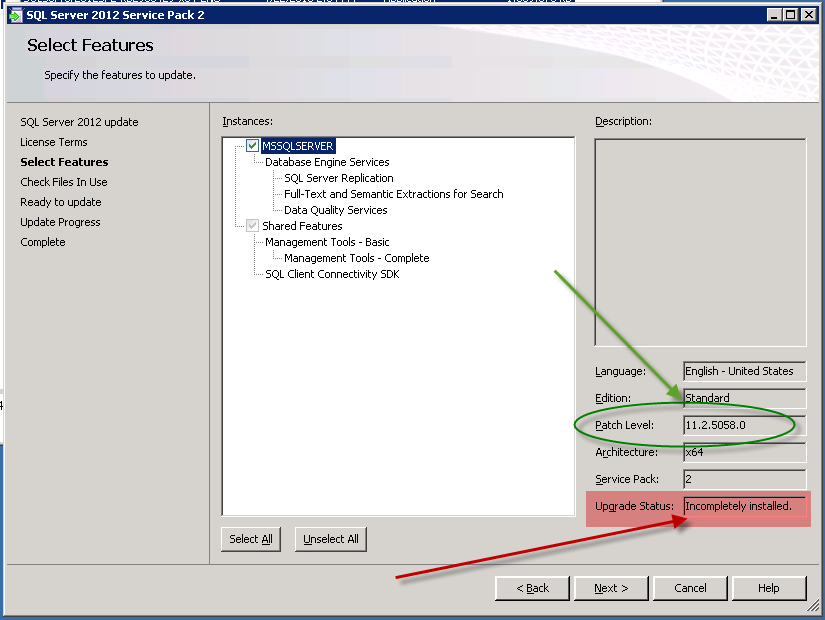
Task: Click the Select Features step in sidebar
Action: click(64, 162)
